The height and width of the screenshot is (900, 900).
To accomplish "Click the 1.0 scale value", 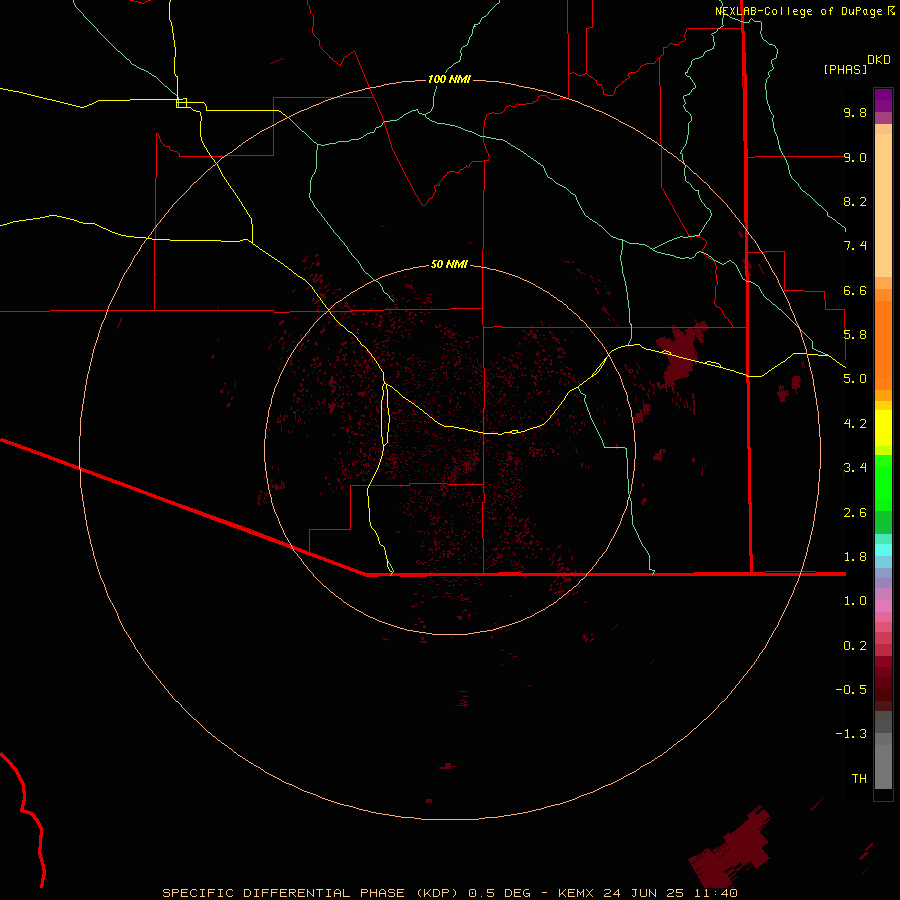I will (855, 601).
